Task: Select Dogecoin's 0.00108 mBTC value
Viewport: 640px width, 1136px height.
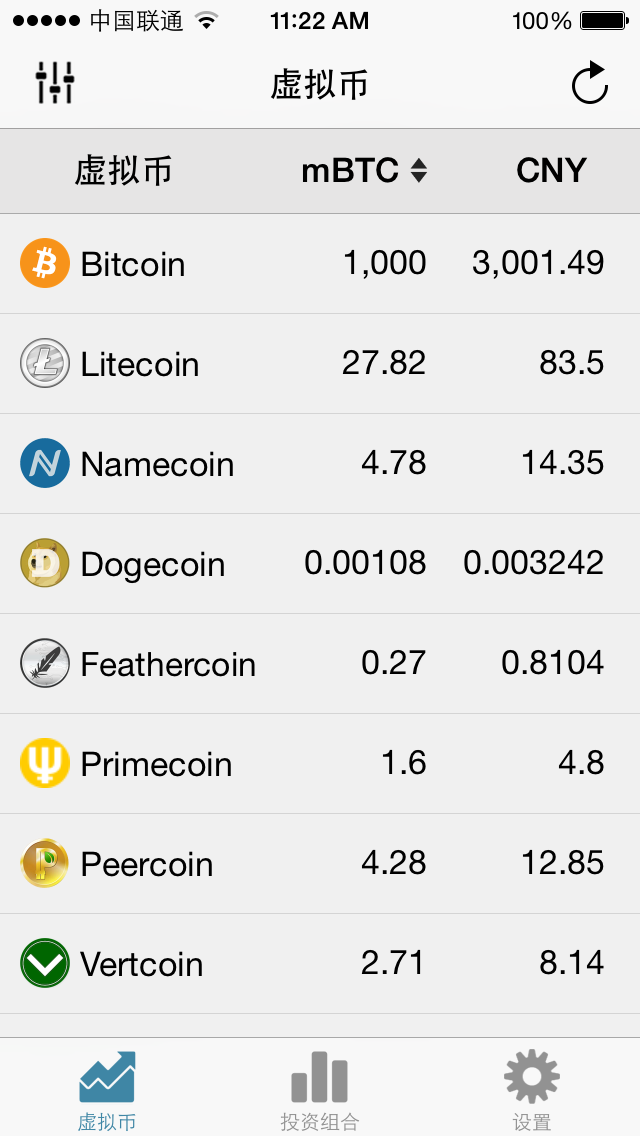Action: tap(365, 563)
